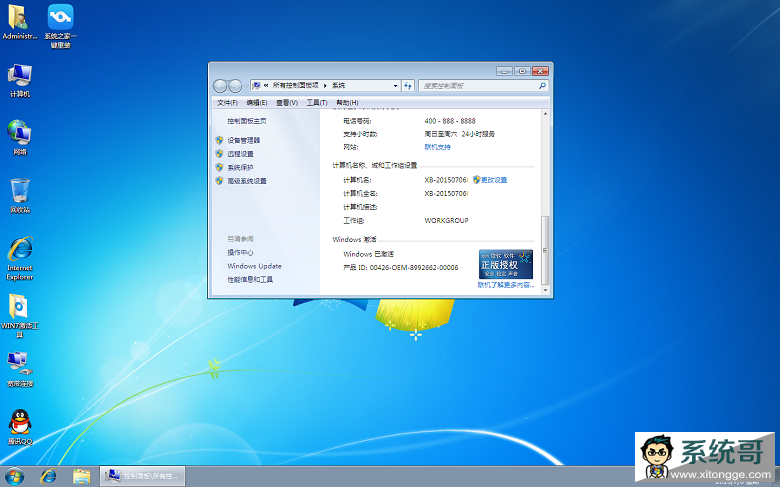Select the phone number 400 - 888 - 8888

[450, 121]
